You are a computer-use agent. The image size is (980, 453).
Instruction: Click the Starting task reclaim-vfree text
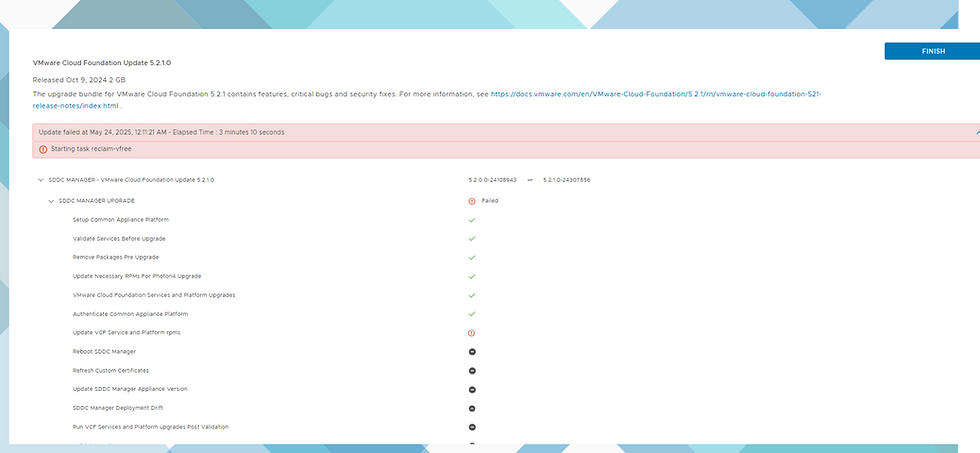click(x=91, y=149)
